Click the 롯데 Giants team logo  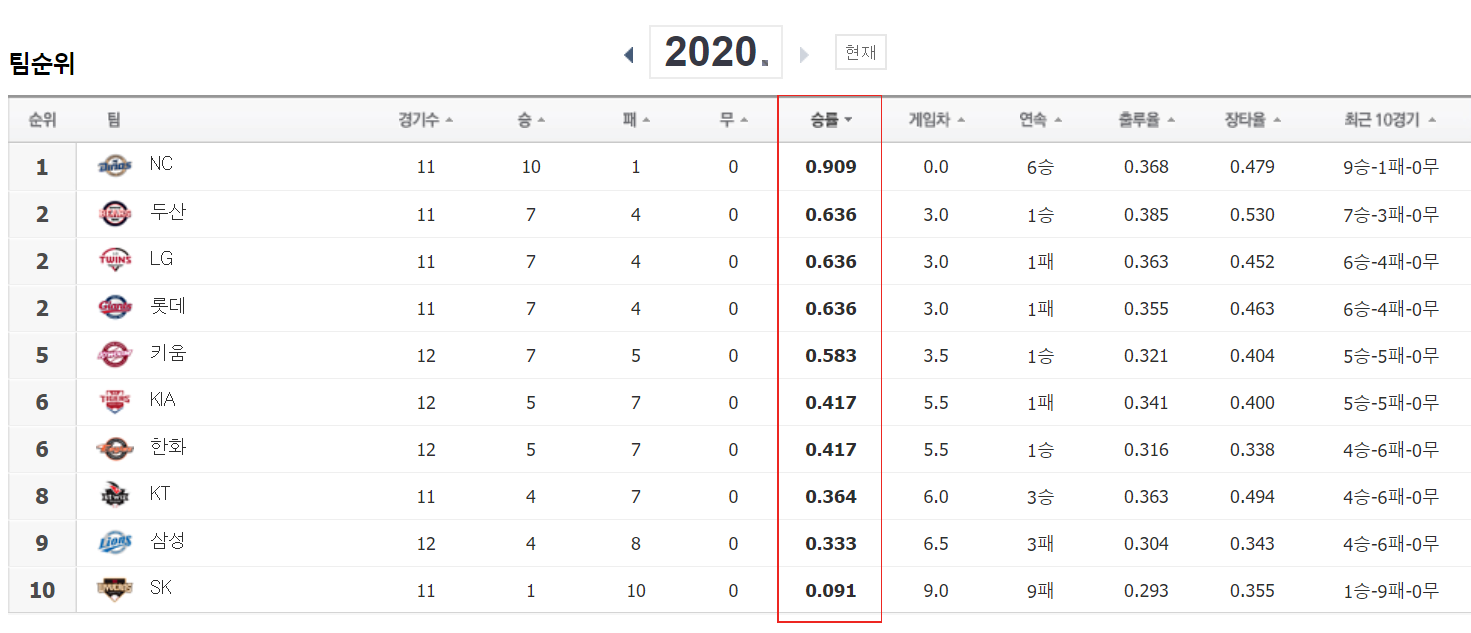click(115, 307)
